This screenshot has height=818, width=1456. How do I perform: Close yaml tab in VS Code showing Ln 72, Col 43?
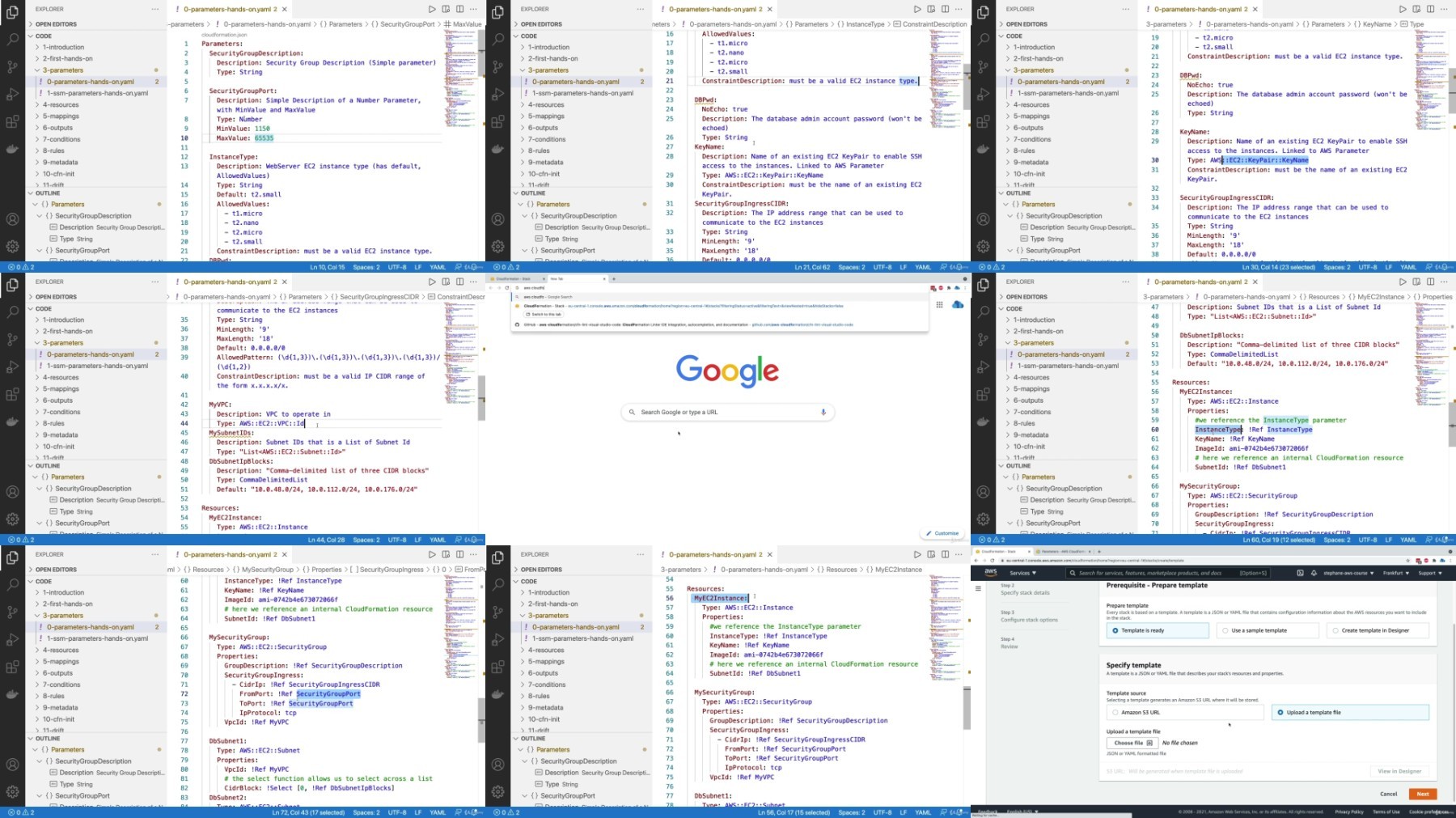coord(285,554)
